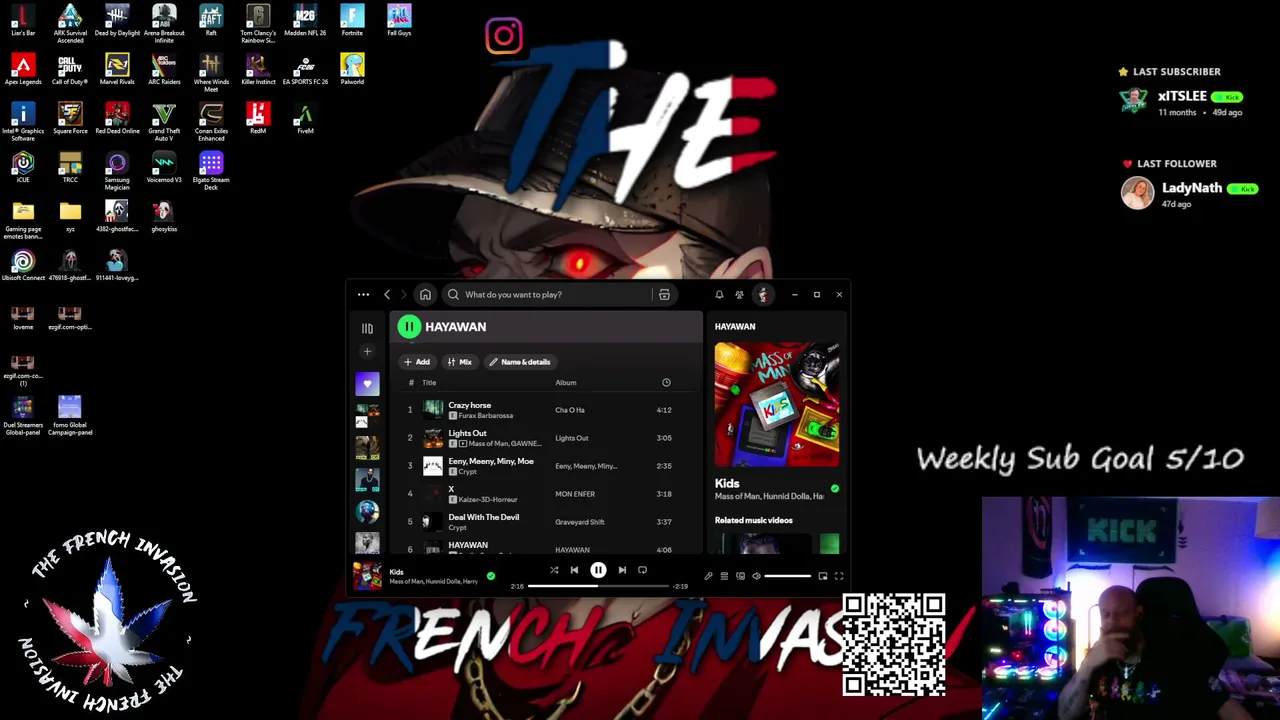Mute the Spotify volume speaker icon
The image size is (1280, 720).
756,576
